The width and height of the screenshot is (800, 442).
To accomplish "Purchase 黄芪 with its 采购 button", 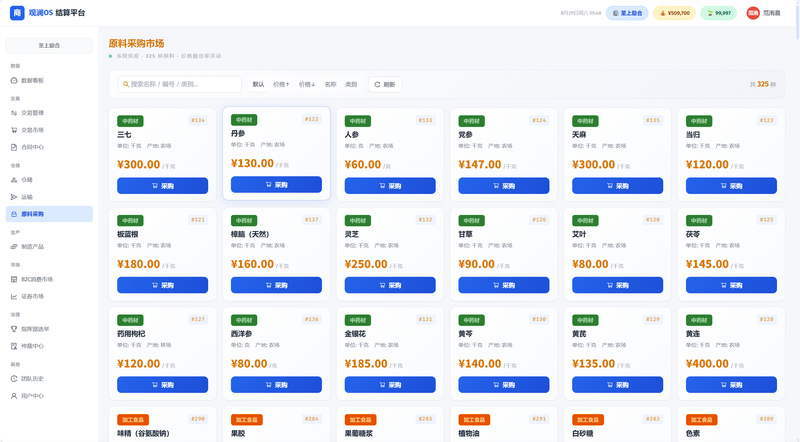I will (618, 385).
